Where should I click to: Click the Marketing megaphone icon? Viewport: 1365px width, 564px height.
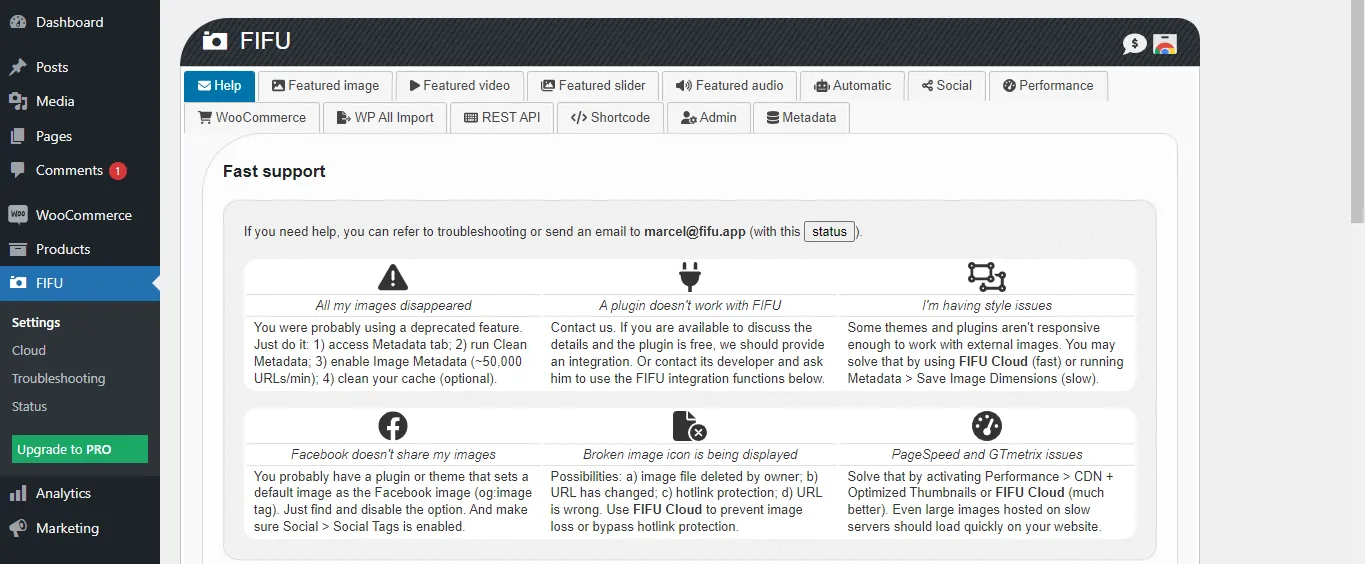coord(18,528)
